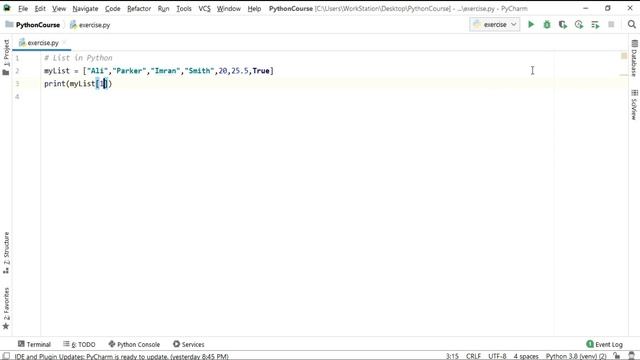This screenshot has height=360, width=640.
Task: Open the Database side panel
Action: pos(634,58)
